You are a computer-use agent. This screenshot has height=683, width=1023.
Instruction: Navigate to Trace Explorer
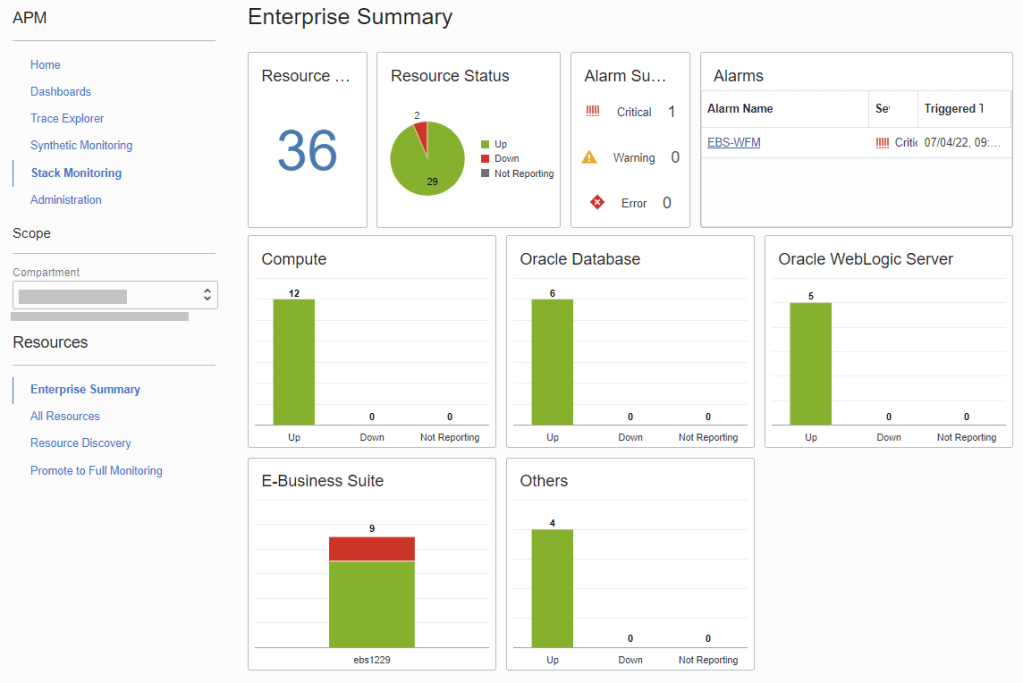point(67,119)
